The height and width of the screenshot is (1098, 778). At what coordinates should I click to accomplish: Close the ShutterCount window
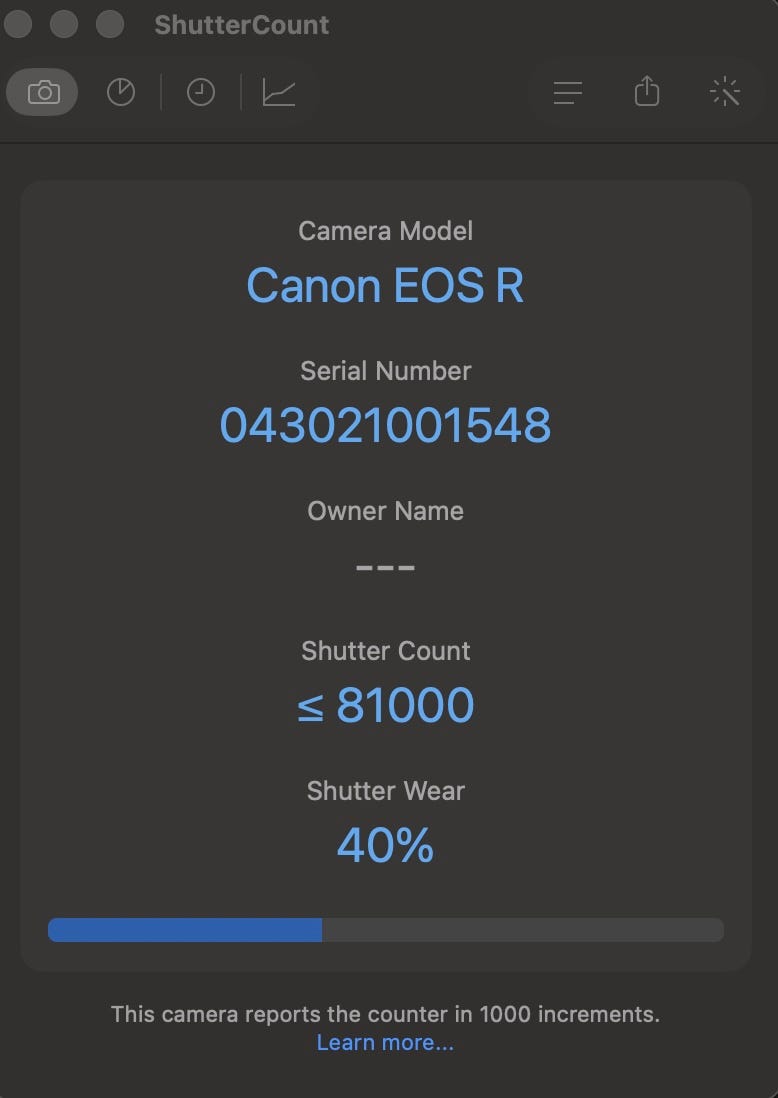click(x=21, y=24)
